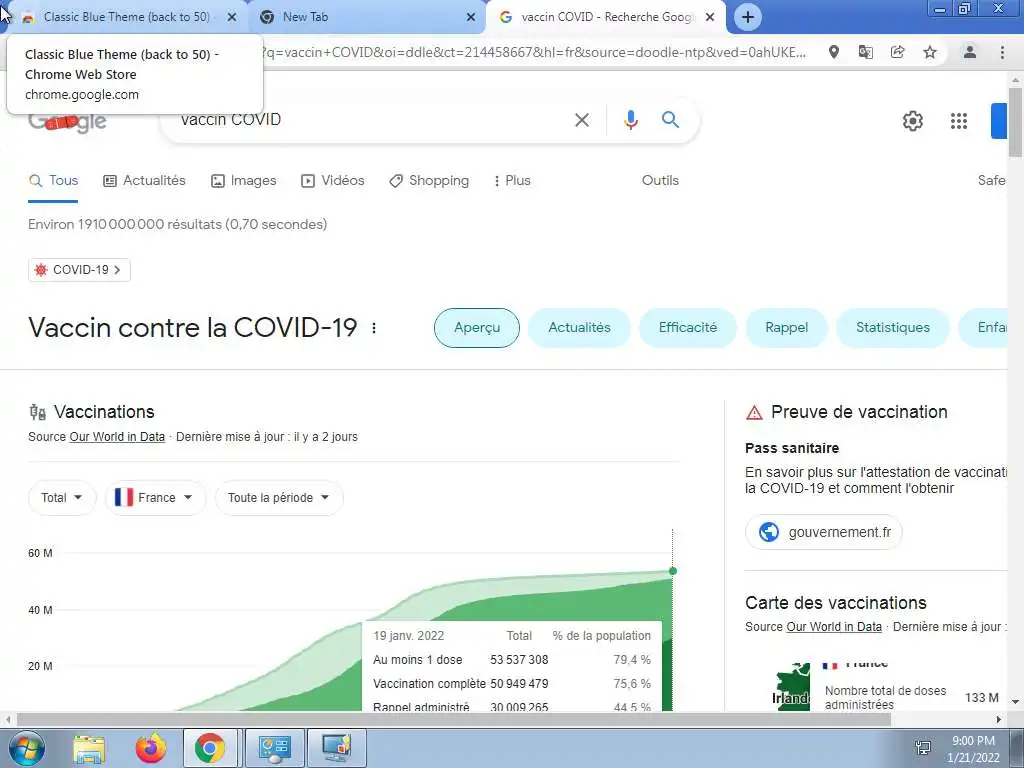Open Google search settings gear
The height and width of the screenshot is (768, 1024).
(912, 121)
